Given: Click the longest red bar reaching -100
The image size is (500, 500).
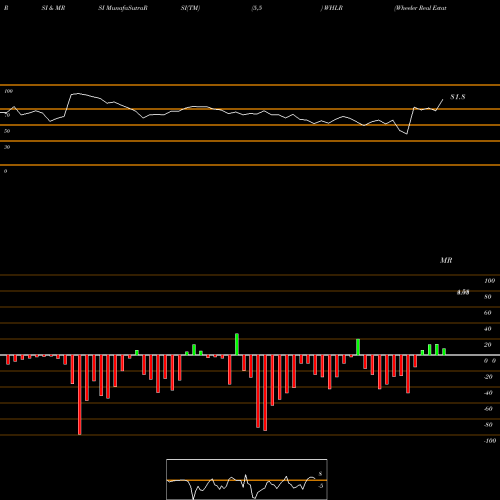Looking at the screenshot, I should 79,395.
